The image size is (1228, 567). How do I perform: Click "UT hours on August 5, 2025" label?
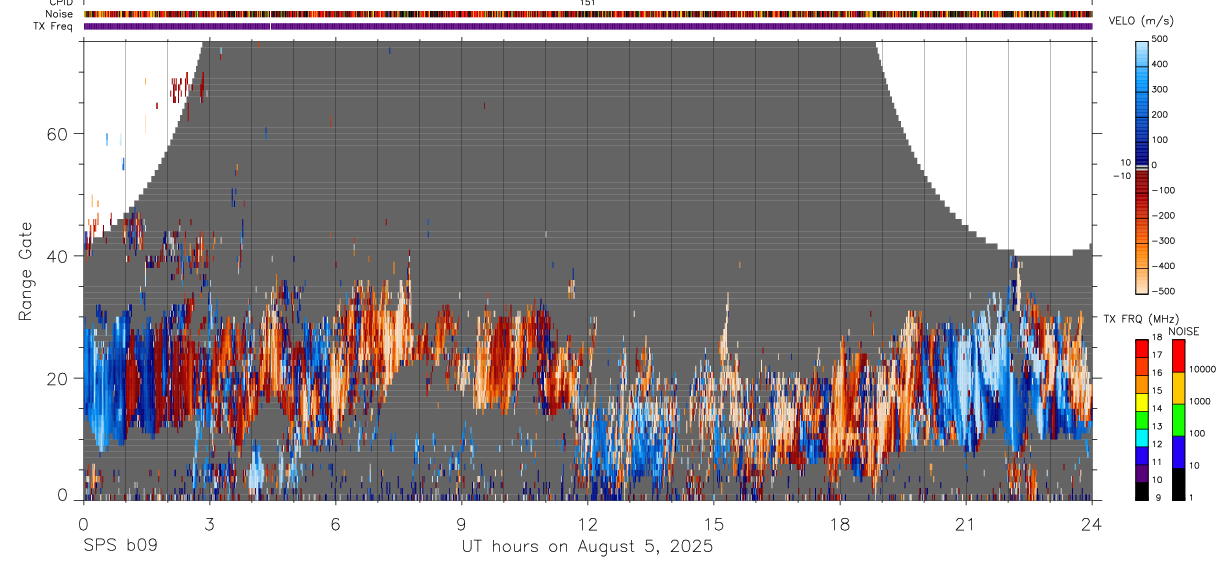coord(587,546)
